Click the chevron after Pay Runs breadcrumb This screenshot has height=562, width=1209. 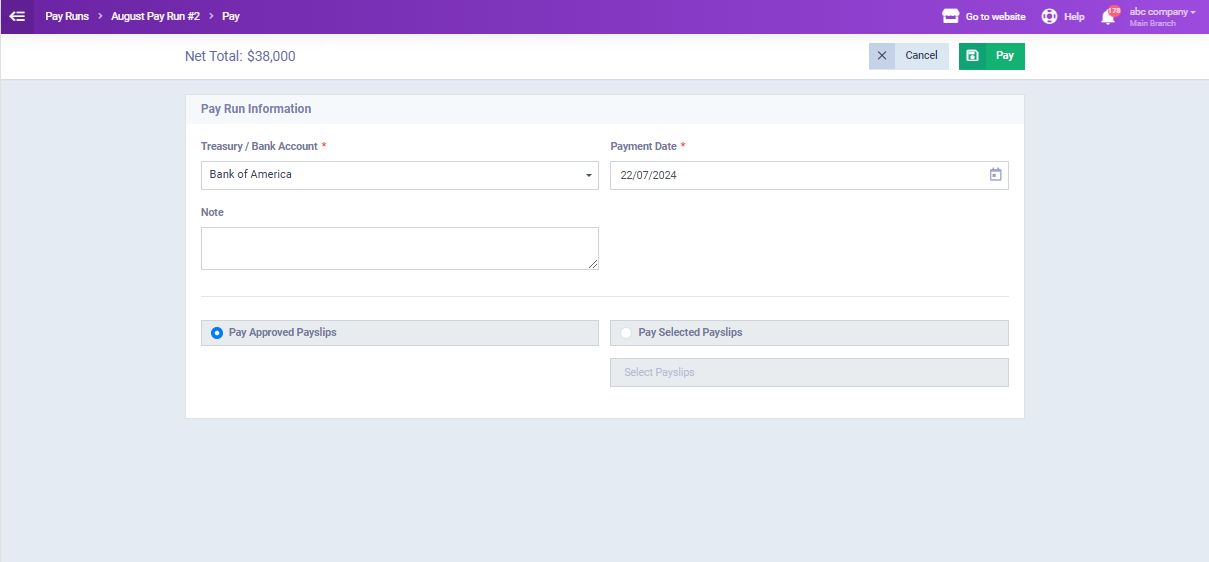pos(100,16)
